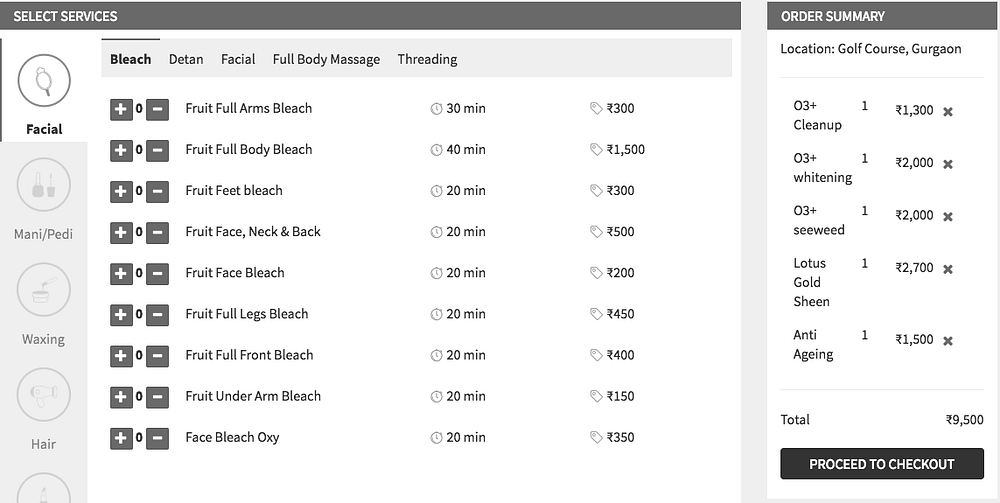Click Proceed to Checkout button
This screenshot has width=1000, height=503.
[881, 464]
